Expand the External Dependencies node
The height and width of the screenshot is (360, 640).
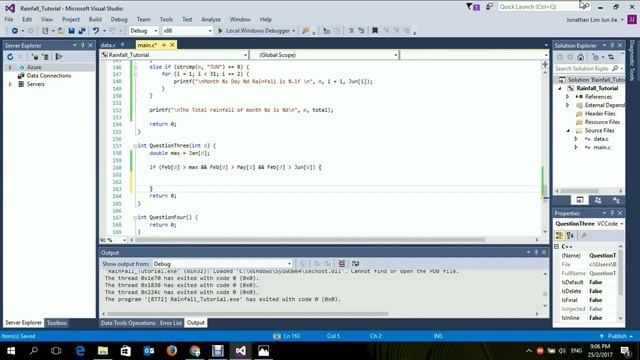click(567, 105)
